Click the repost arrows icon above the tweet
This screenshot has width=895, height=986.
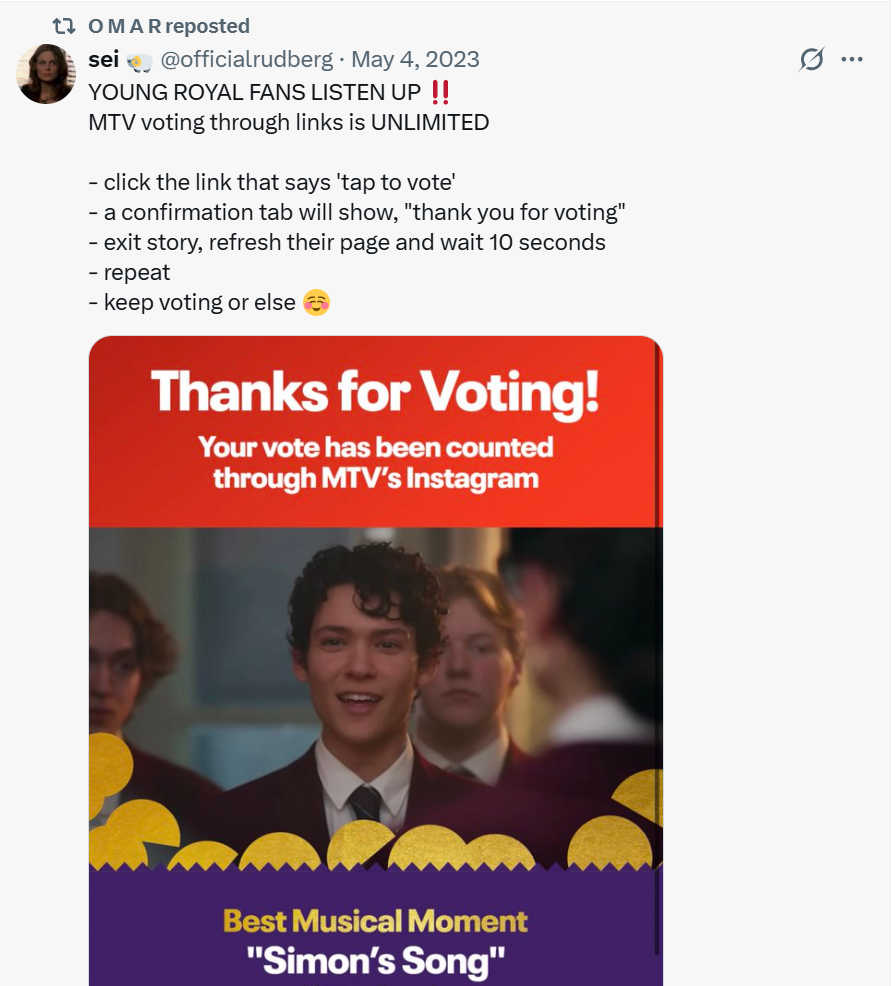[x=63, y=26]
